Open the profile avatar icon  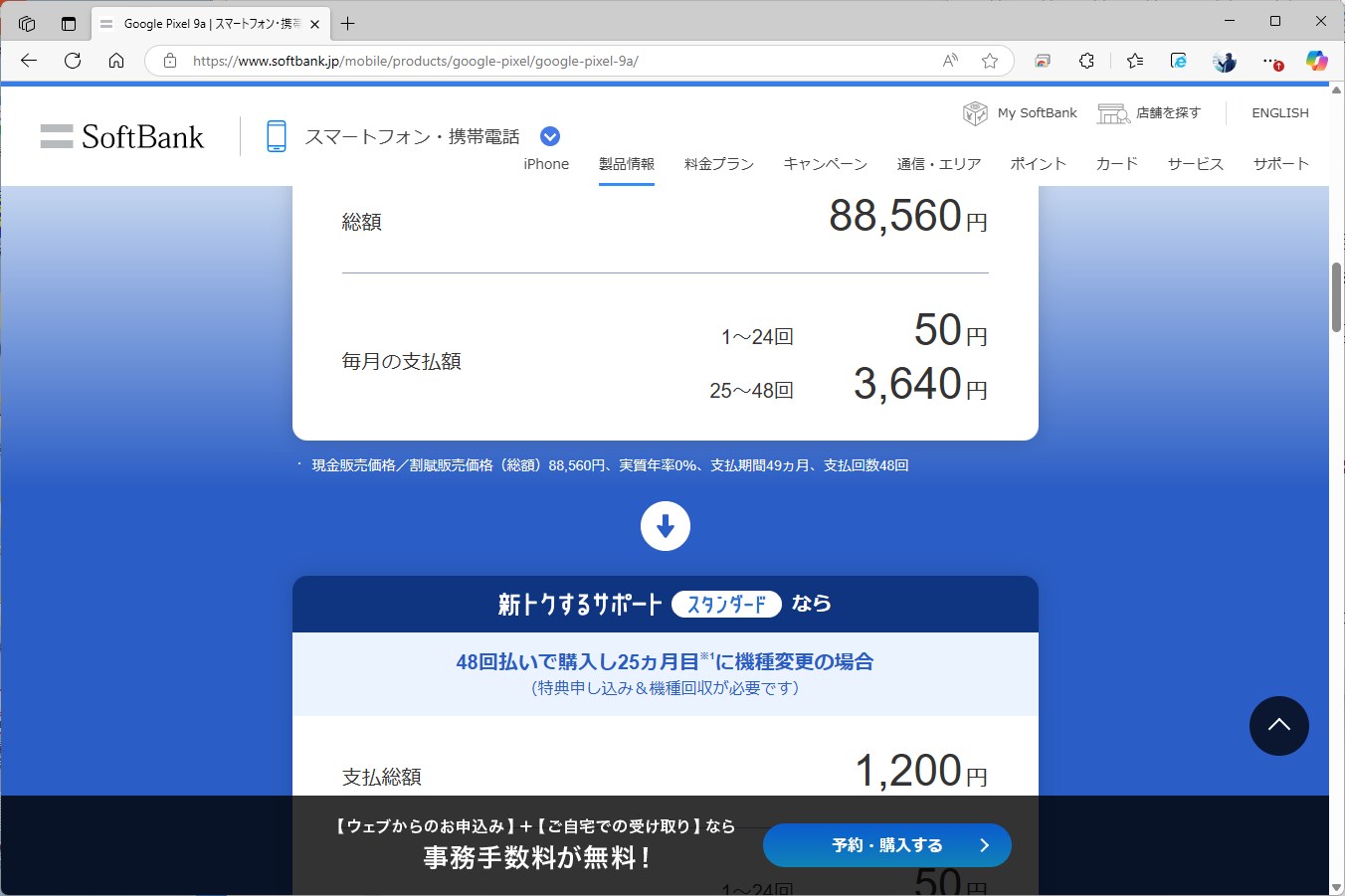coord(1225,61)
